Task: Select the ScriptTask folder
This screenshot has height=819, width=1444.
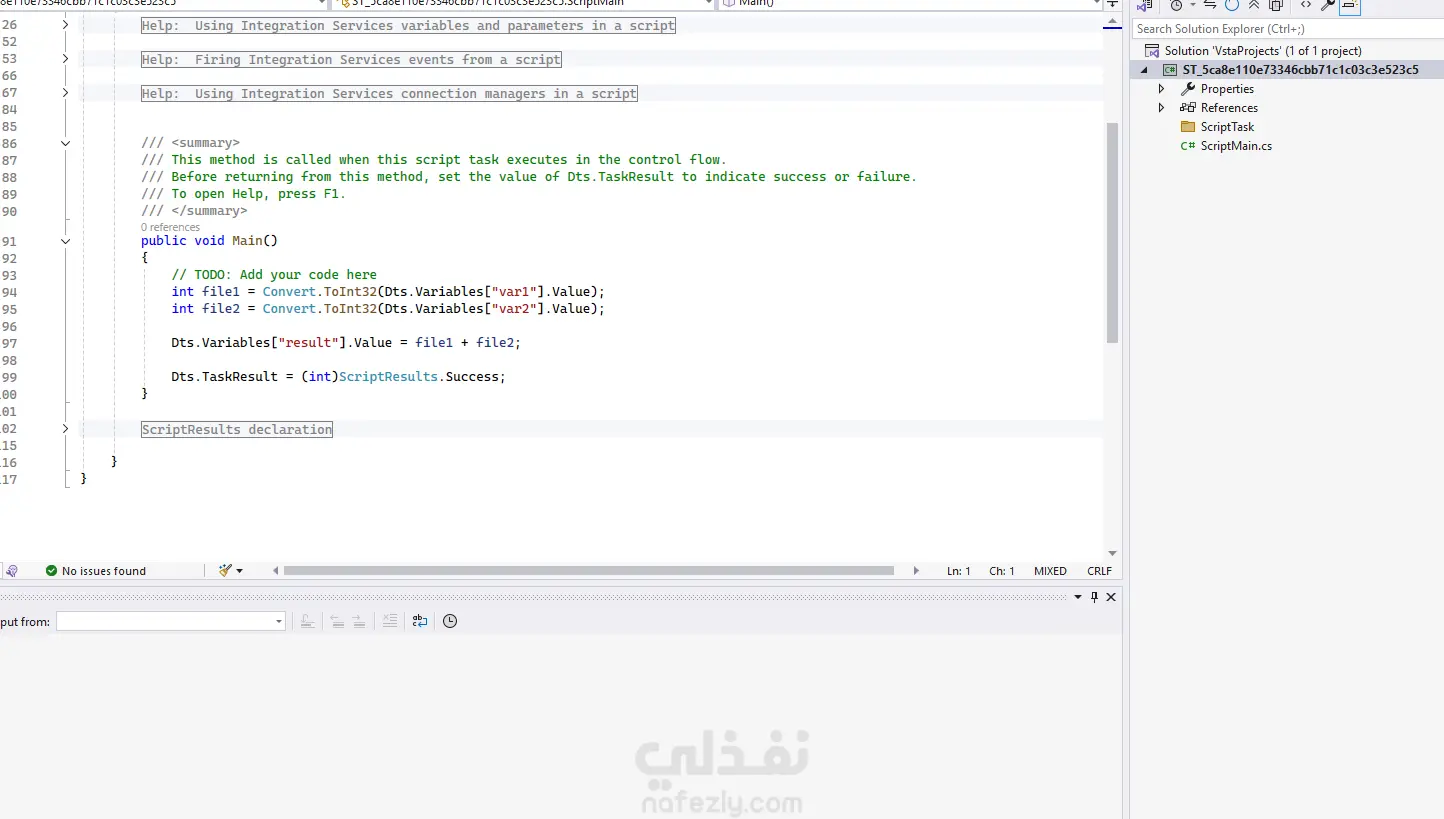Action: [1227, 127]
